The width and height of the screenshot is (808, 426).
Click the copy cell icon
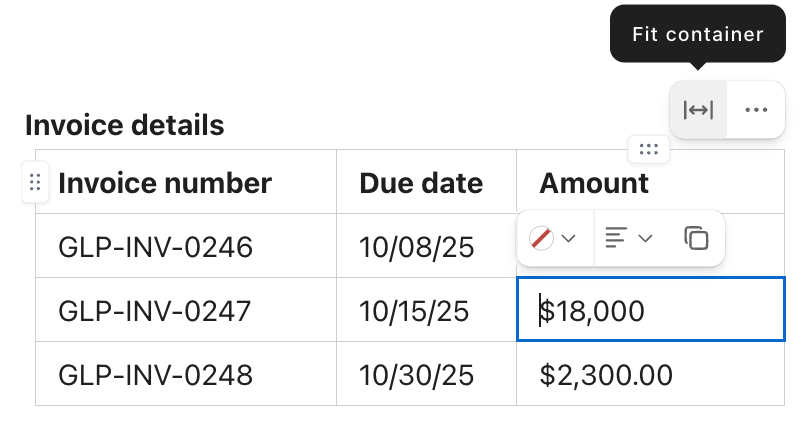696,238
